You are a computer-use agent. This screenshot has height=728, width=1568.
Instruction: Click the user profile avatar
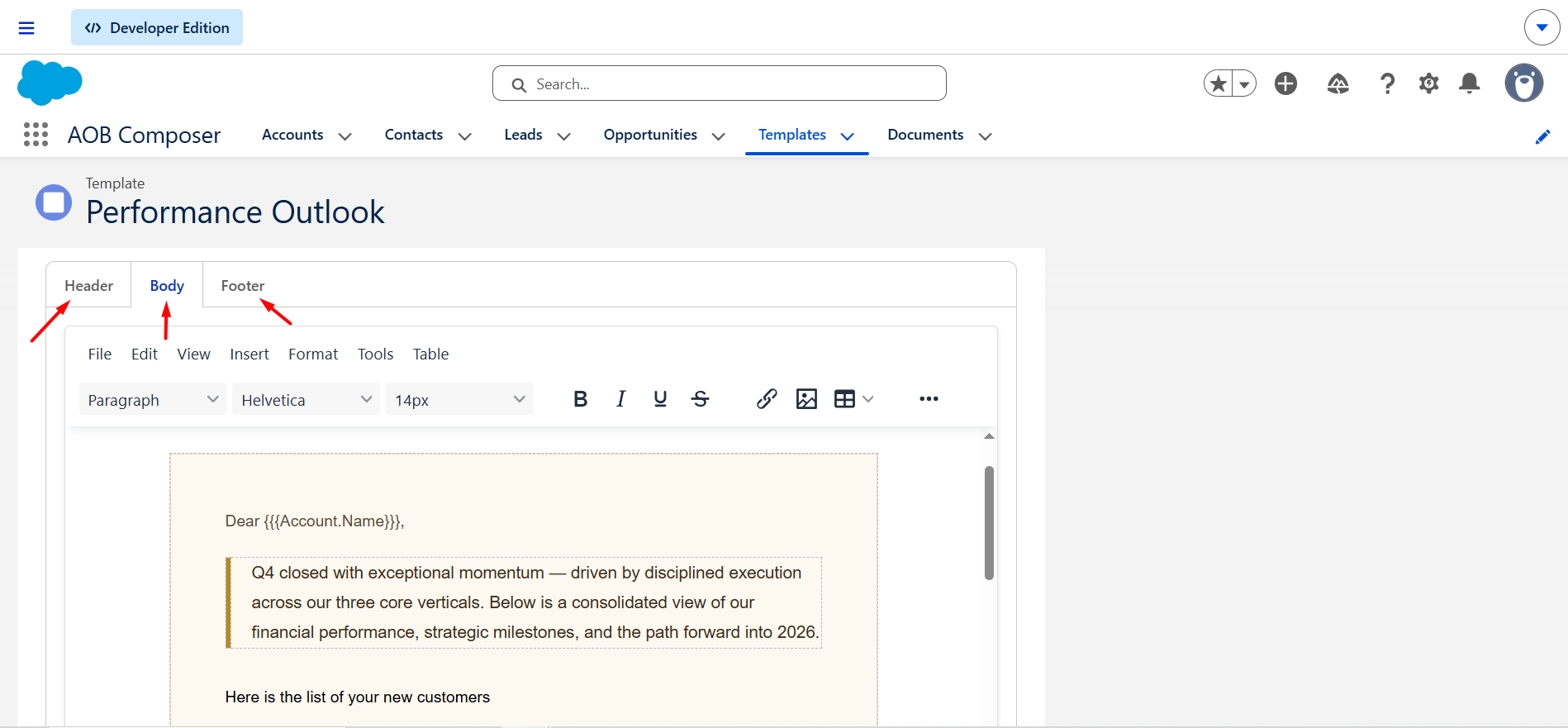(1524, 83)
